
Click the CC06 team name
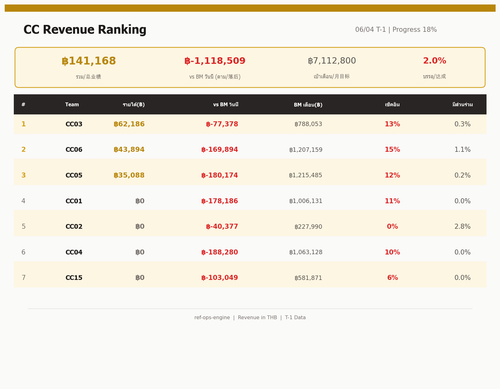(x=74, y=149)
